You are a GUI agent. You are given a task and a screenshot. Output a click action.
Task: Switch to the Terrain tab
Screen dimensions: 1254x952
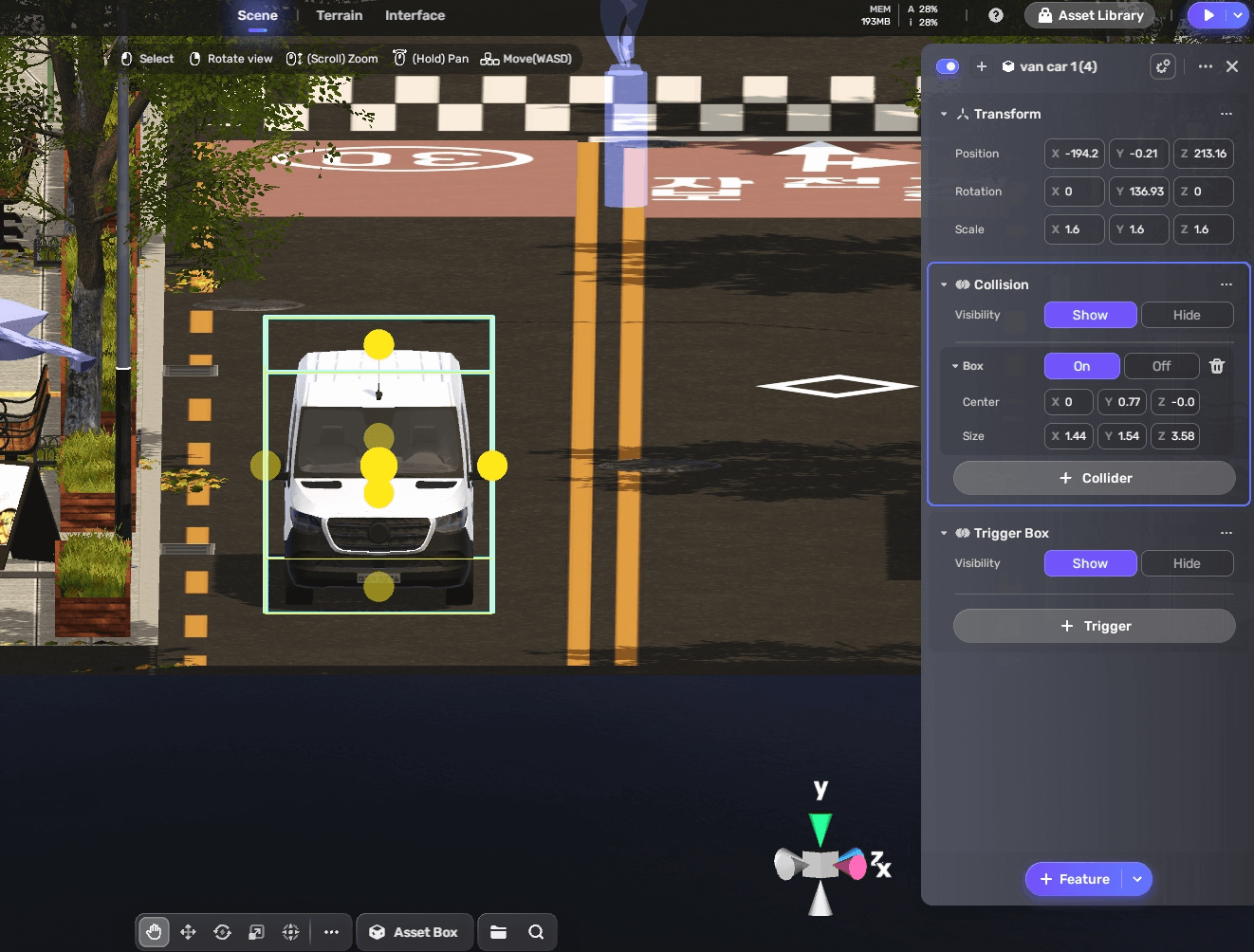coord(339,15)
